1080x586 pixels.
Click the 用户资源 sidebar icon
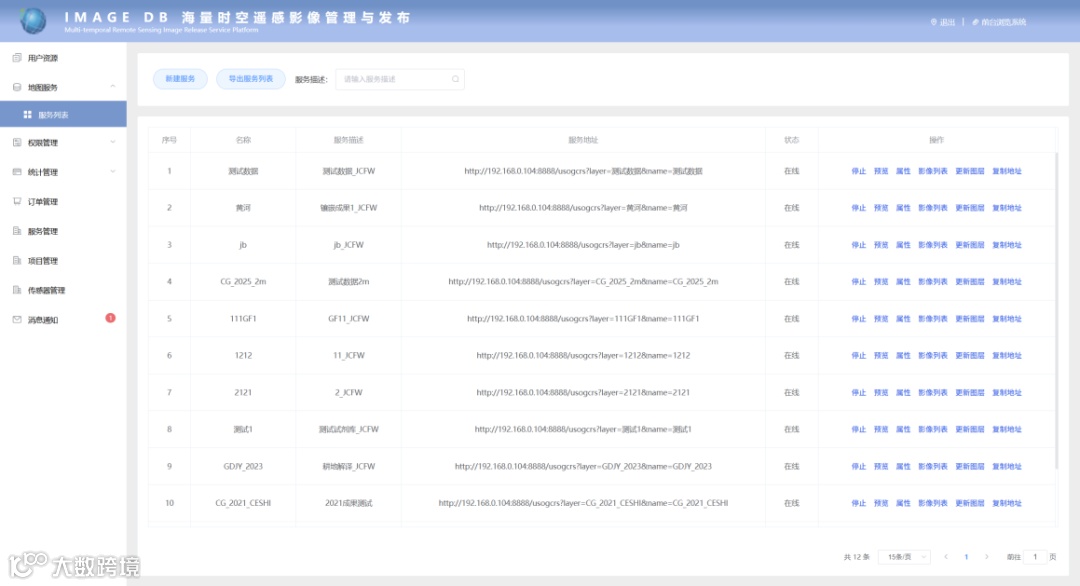(x=17, y=58)
